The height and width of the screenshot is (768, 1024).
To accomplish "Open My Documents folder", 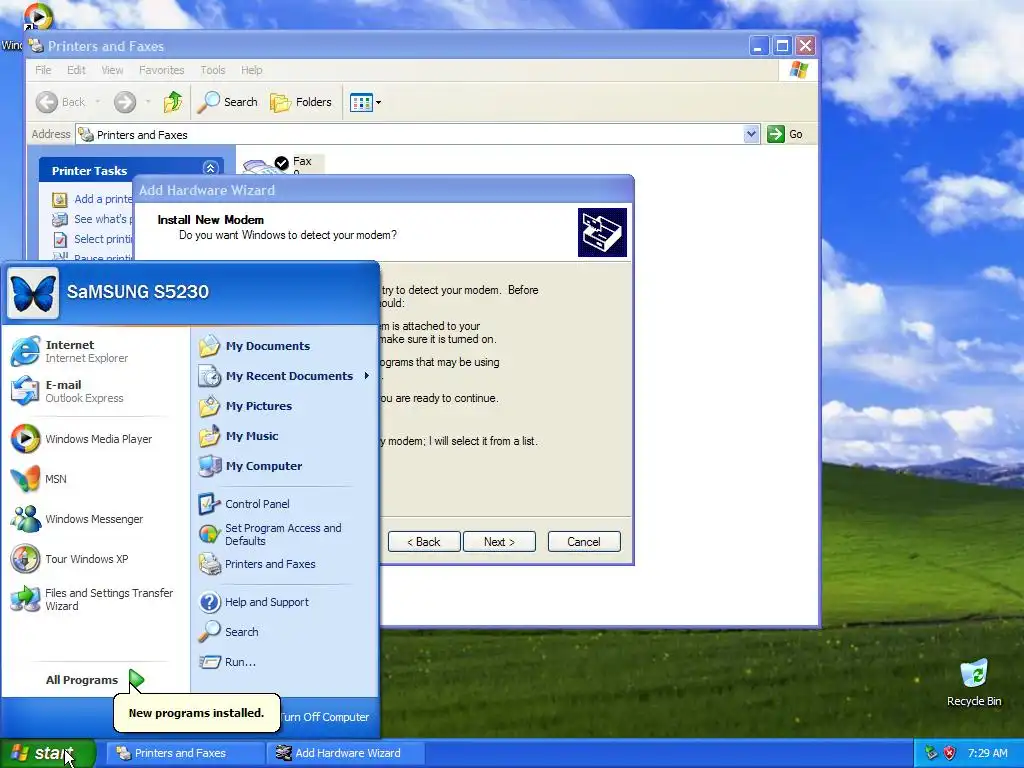I will (x=255, y=346).
